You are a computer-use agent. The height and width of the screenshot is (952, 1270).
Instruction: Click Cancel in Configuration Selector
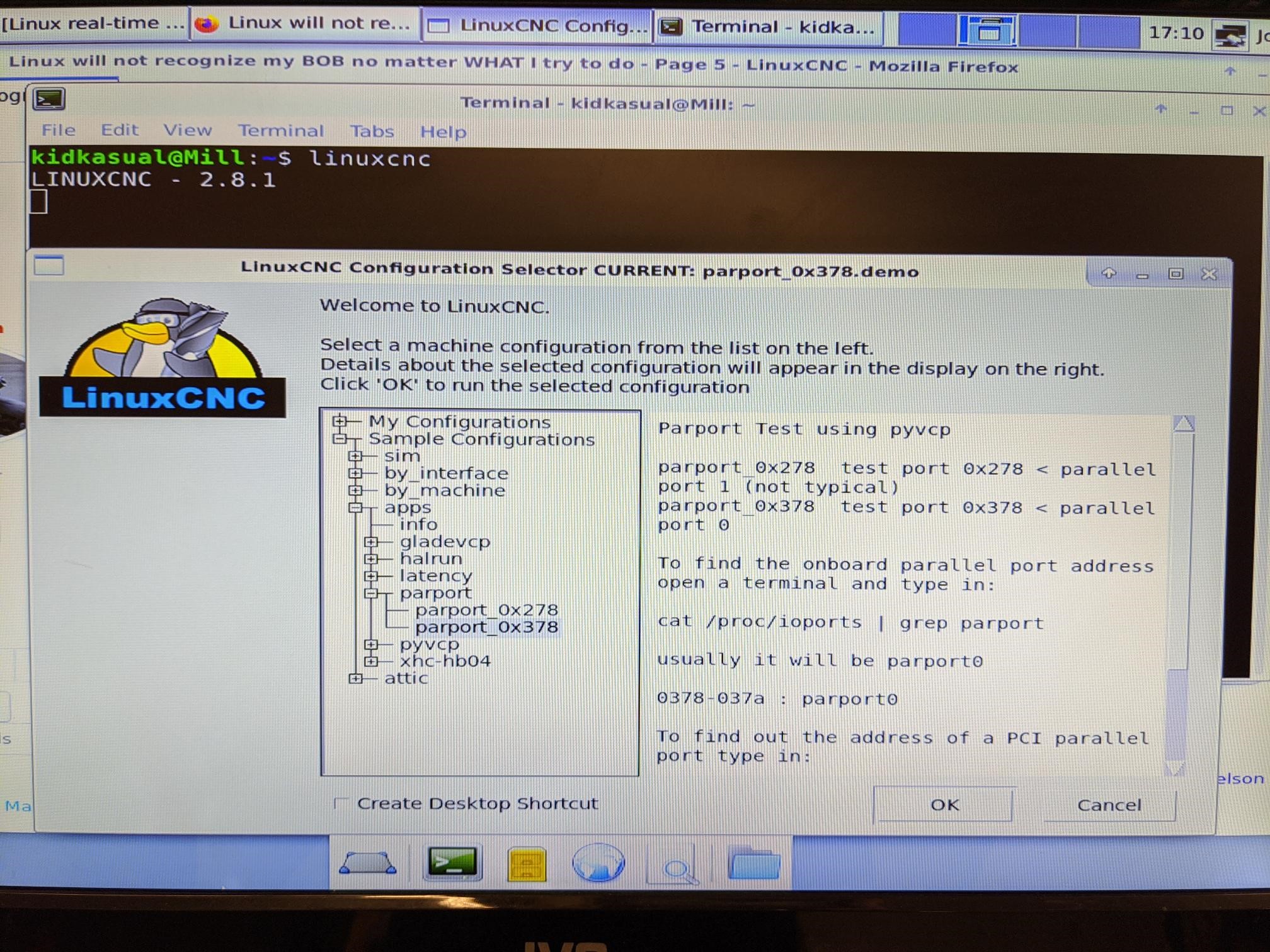pos(1109,805)
